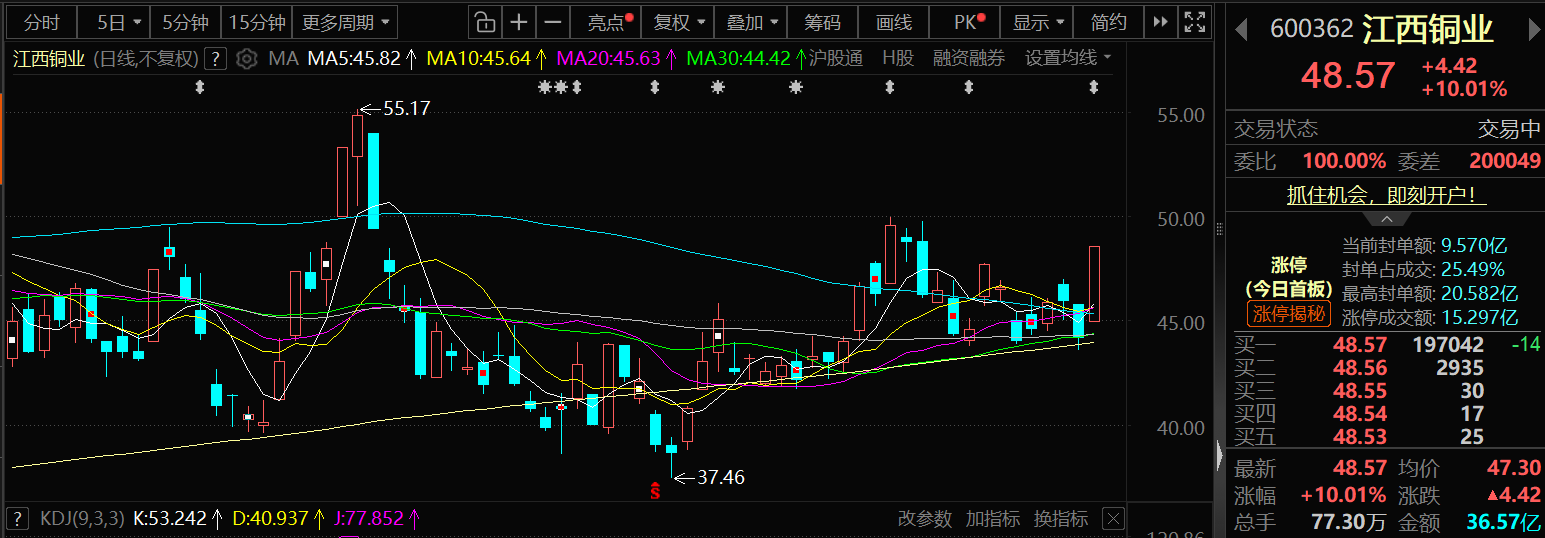
Task: Enter fullscreen chart mode
Action: pyautogui.click(x=1193, y=22)
